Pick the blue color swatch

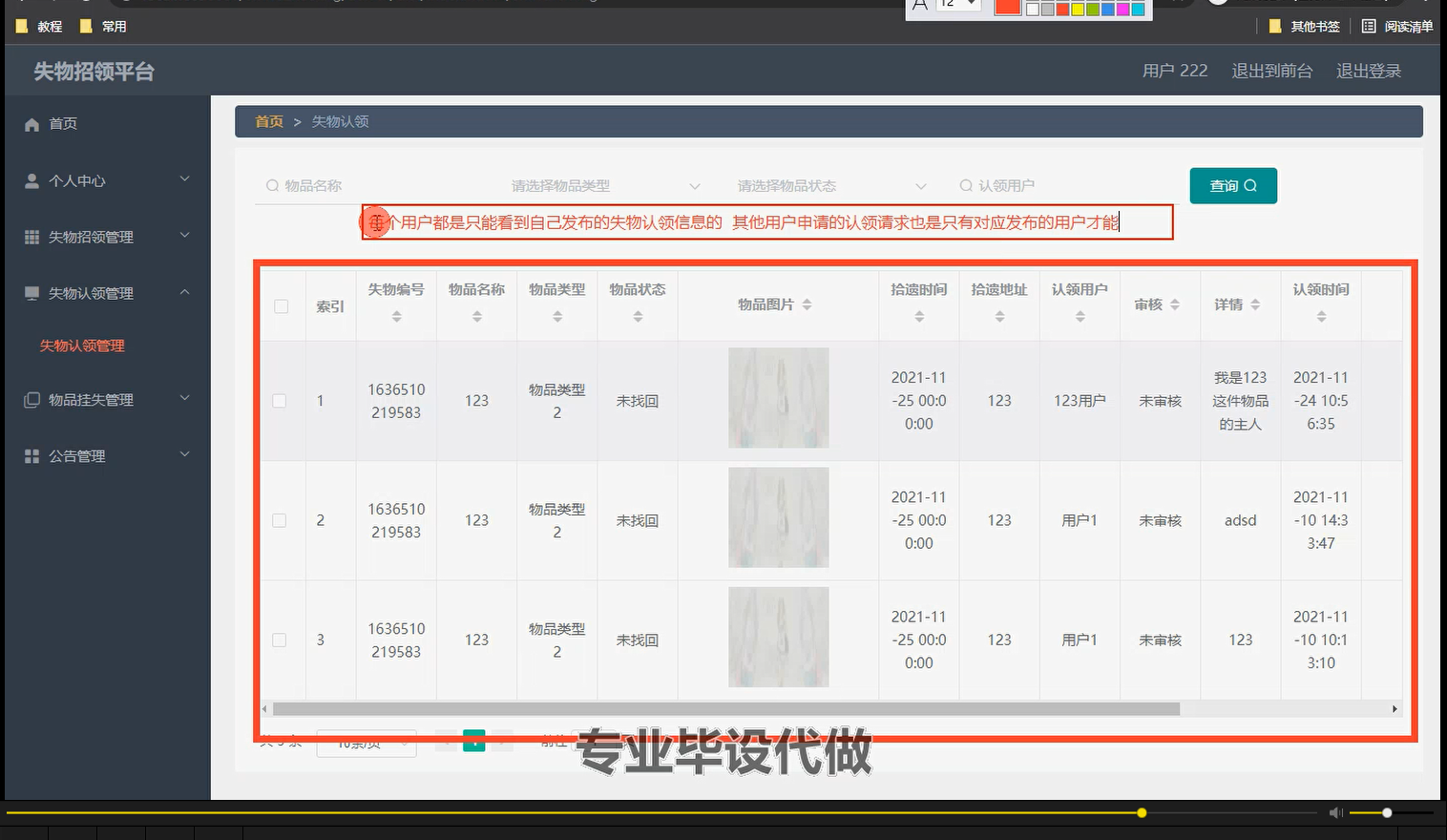pos(1108,10)
